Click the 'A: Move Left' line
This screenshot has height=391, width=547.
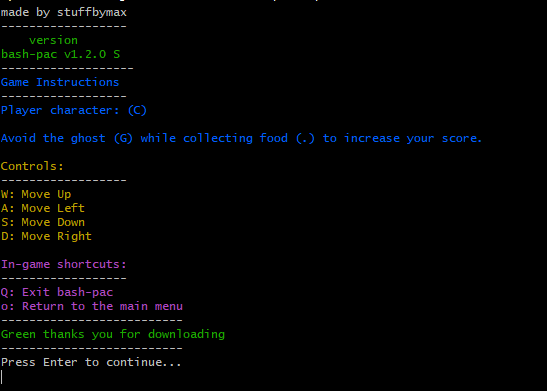[x=43, y=208]
